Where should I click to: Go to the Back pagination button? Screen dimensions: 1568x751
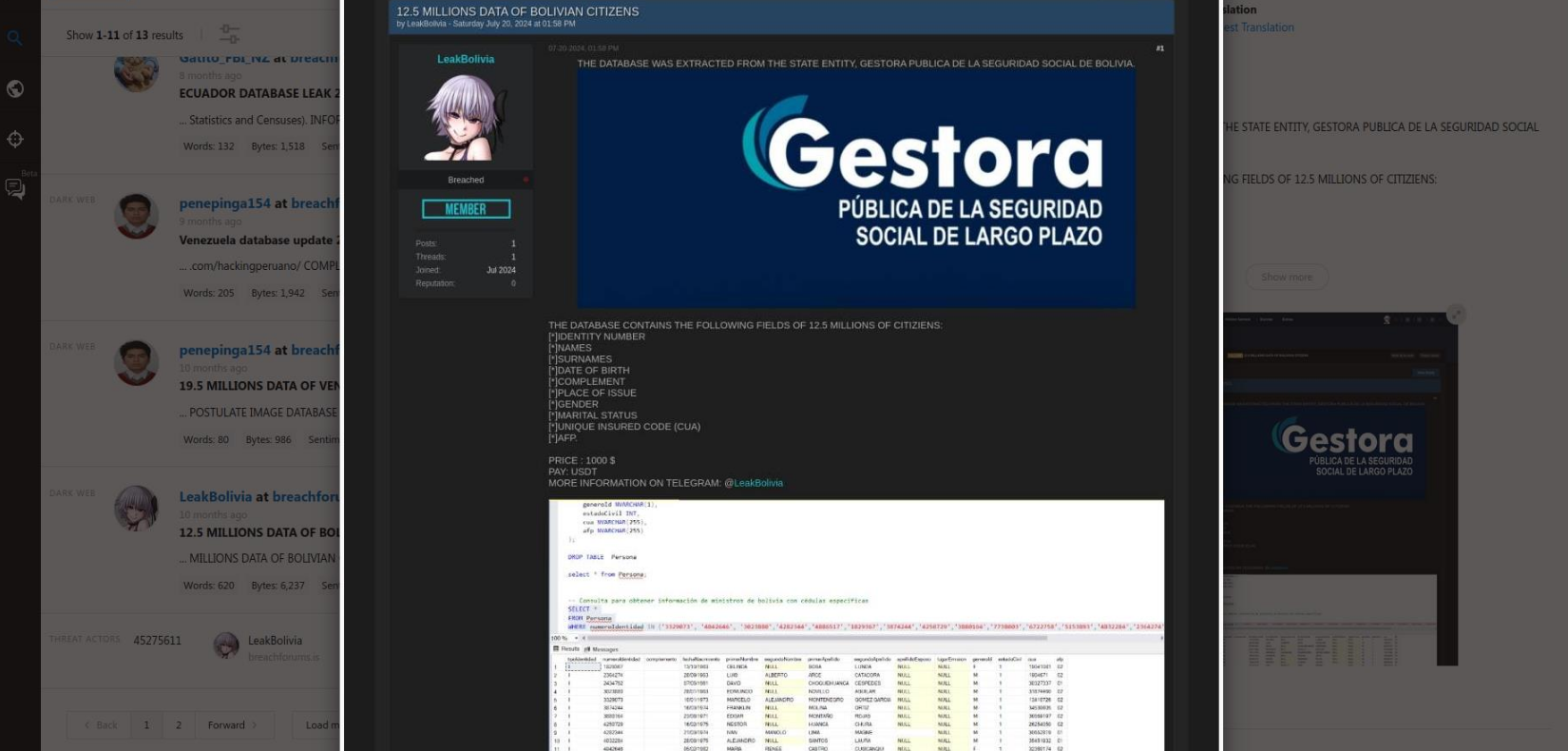click(99, 725)
